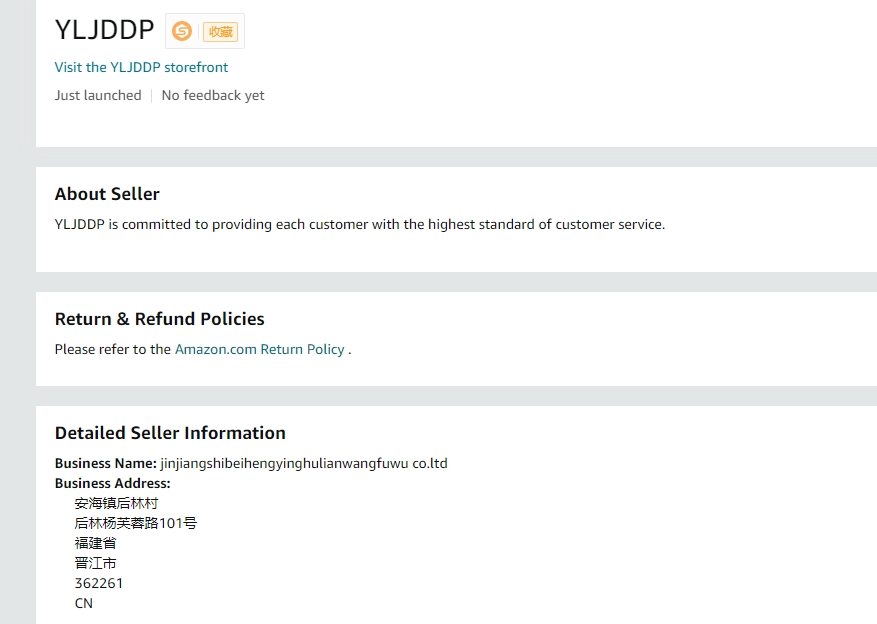Click the 收藏 favorite button
The image size is (877, 624).
pos(220,31)
